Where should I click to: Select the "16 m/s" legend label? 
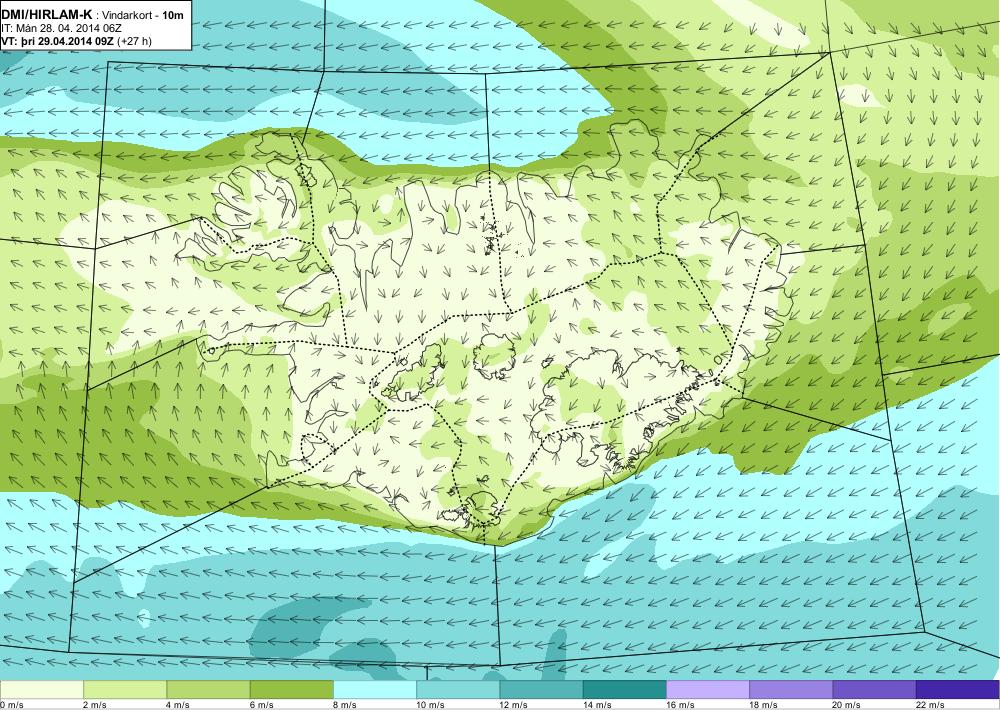tap(681, 705)
